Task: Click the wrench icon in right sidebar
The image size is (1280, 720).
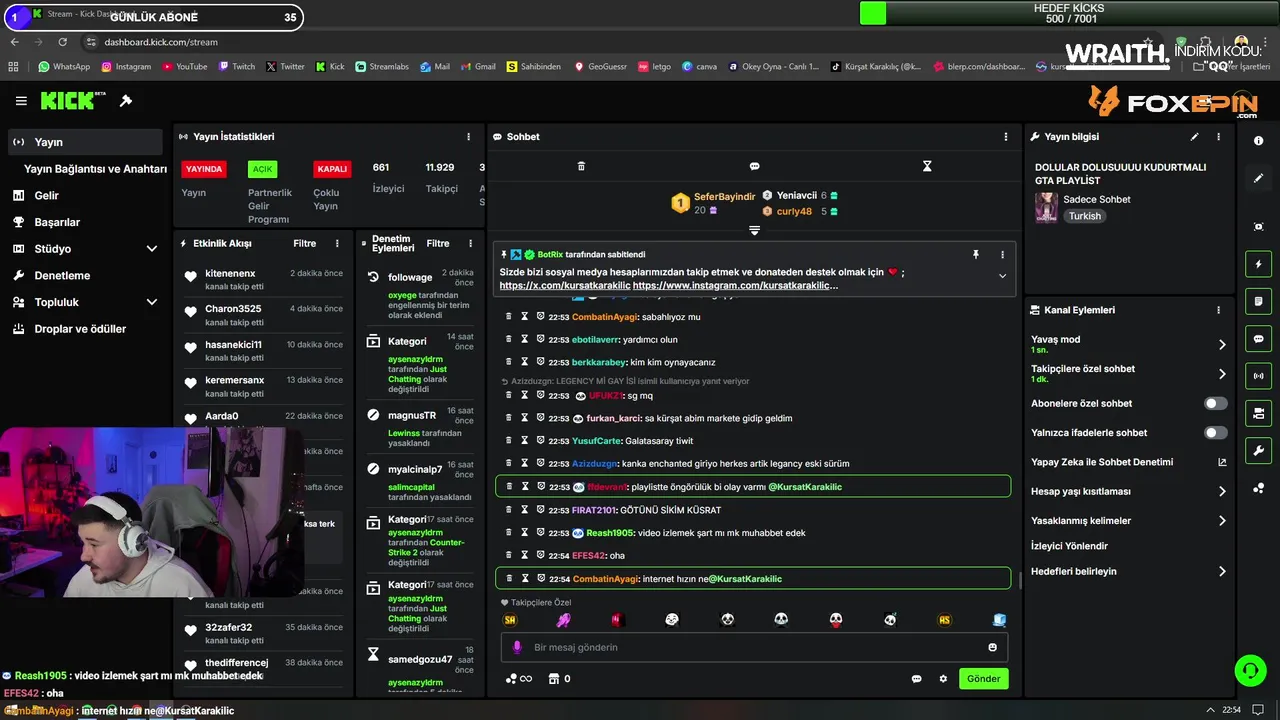Action: click(1258, 451)
